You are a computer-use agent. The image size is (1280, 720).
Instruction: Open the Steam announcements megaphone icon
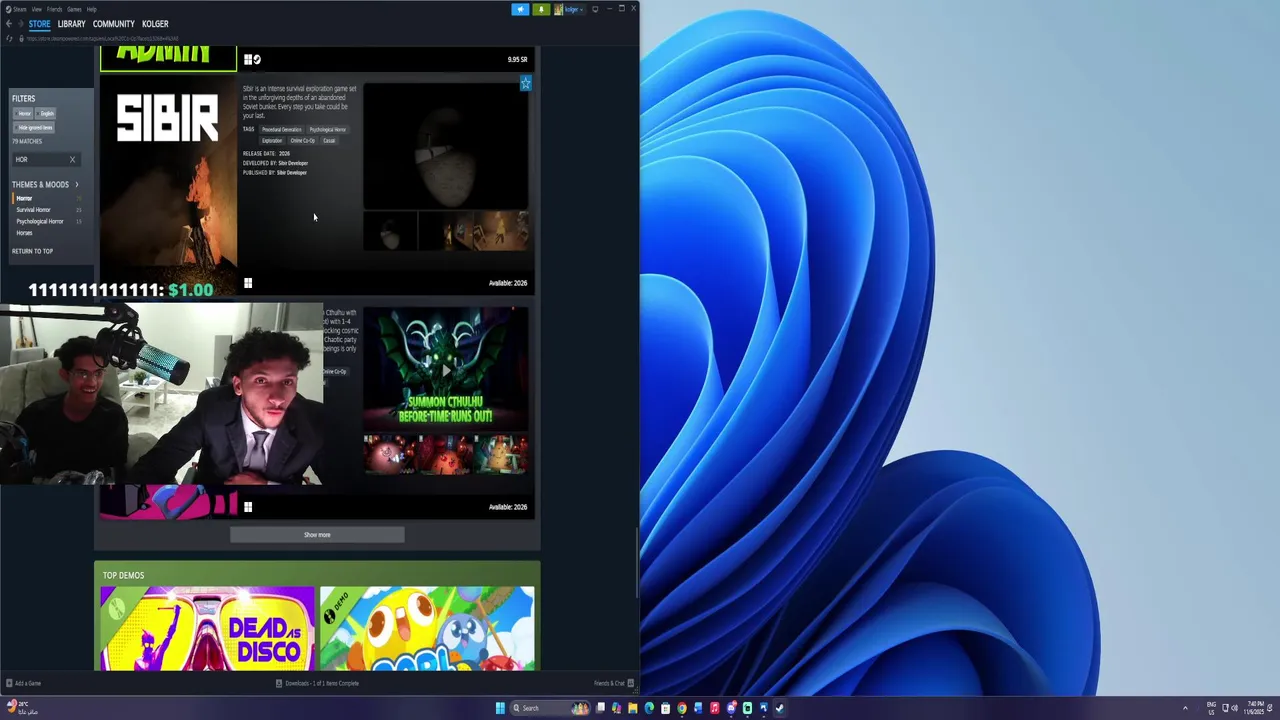(520, 9)
